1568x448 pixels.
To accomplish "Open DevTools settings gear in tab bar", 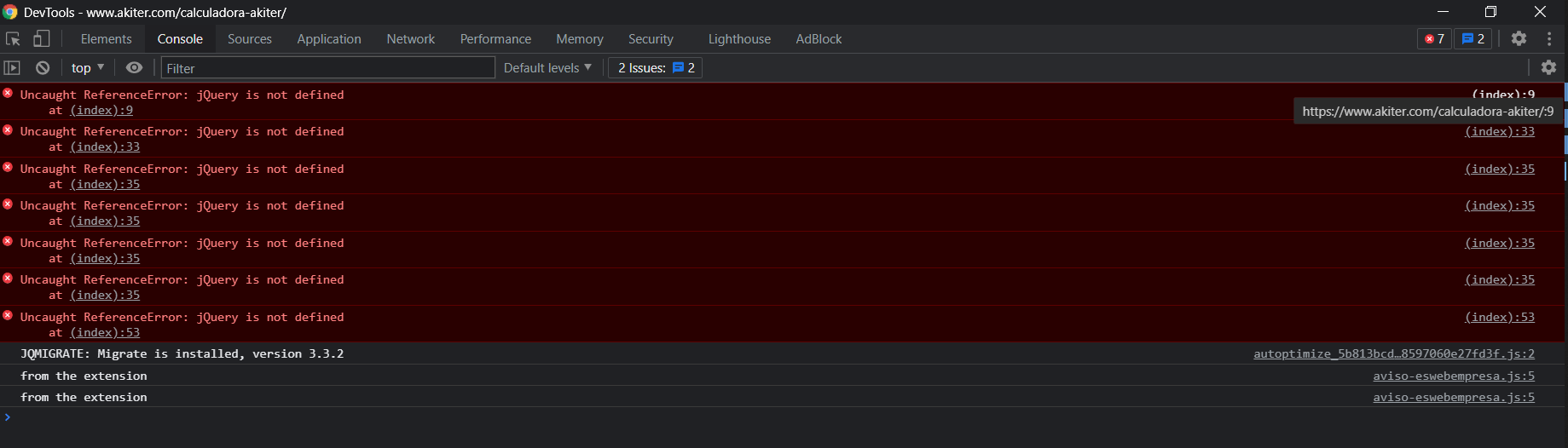I will click(x=1519, y=38).
